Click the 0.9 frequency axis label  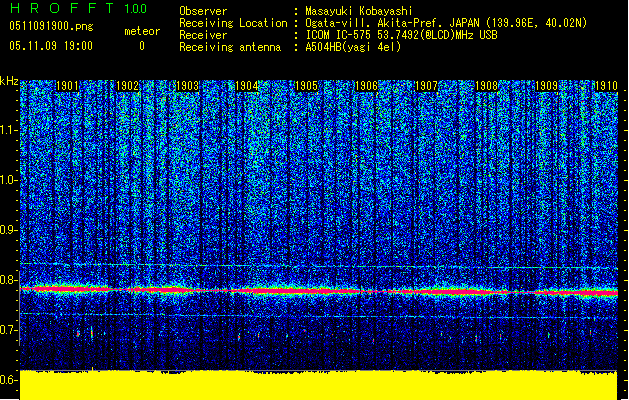coord(9,230)
